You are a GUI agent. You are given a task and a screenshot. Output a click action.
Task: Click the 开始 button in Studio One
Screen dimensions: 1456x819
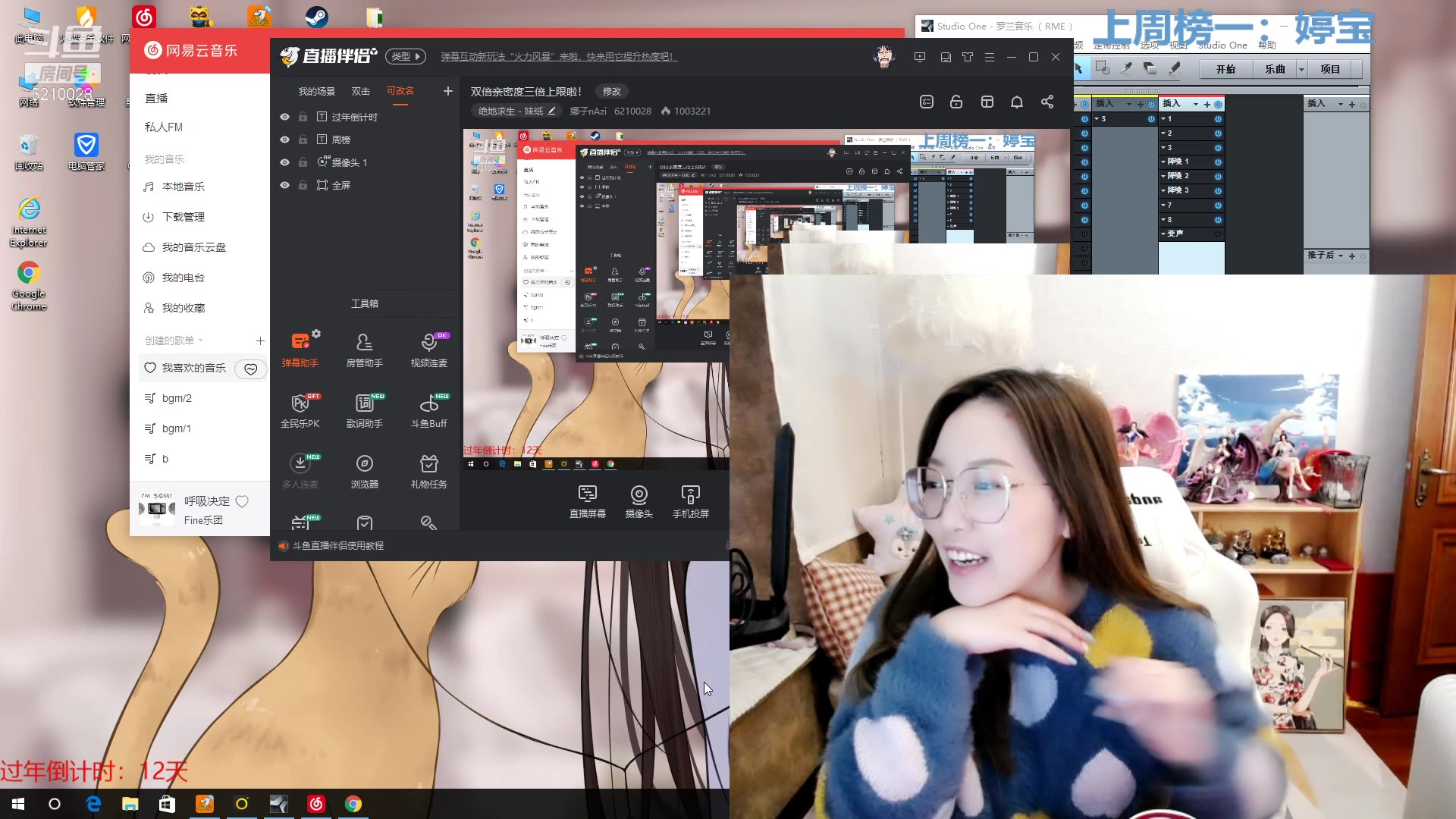pyautogui.click(x=1225, y=69)
